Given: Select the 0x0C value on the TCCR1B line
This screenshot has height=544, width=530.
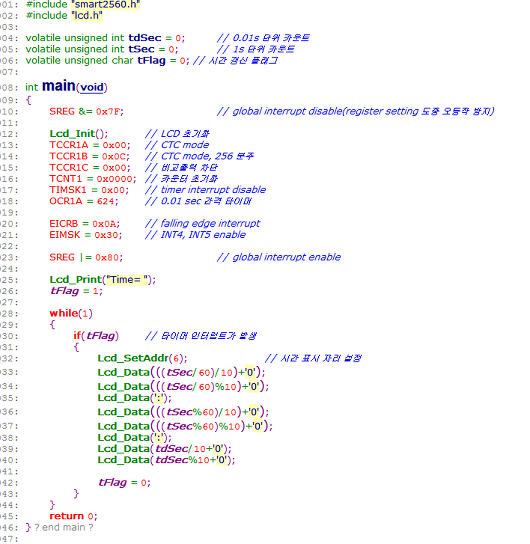Looking at the screenshot, I should tap(114, 156).
